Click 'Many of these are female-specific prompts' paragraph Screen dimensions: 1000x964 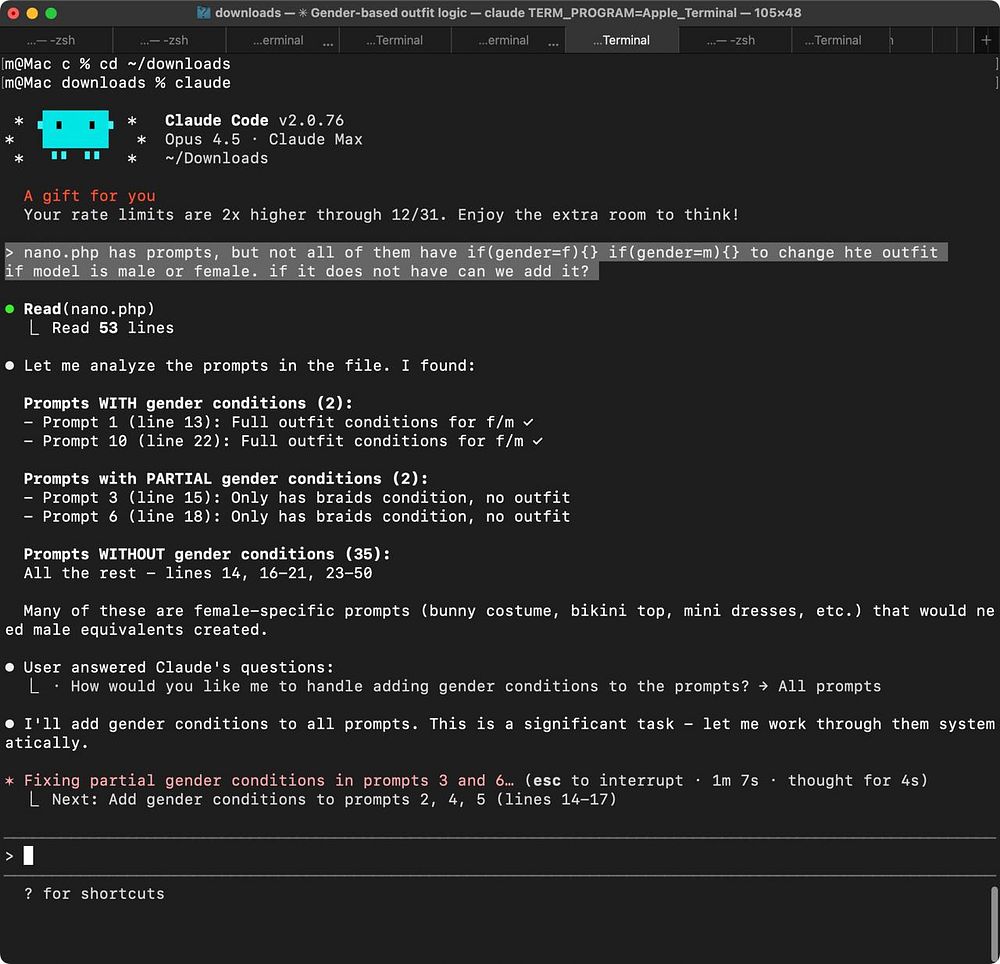[x=500, y=620]
